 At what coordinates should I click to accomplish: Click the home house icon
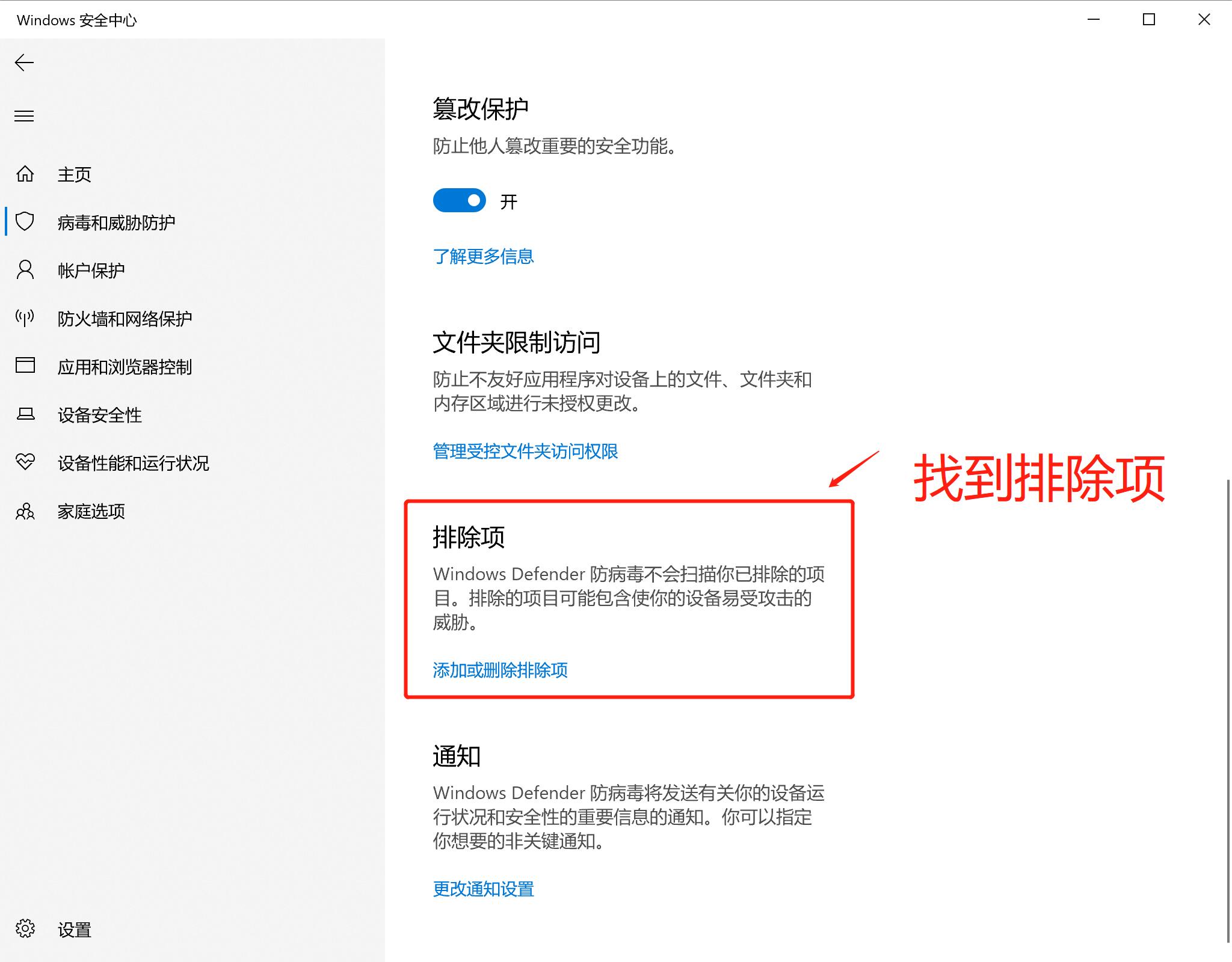[x=25, y=174]
